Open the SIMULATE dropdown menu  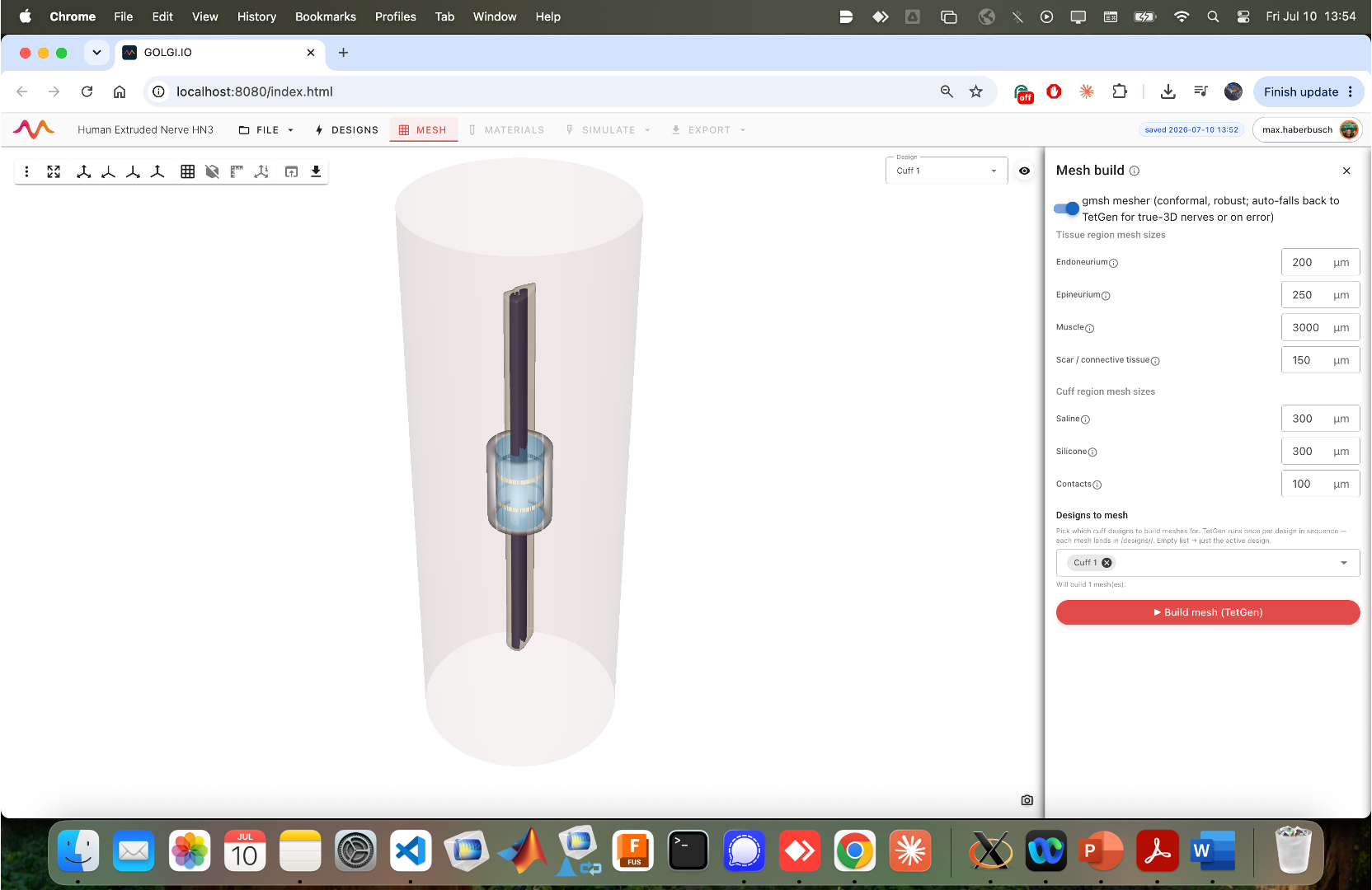(x=608, y=130)
